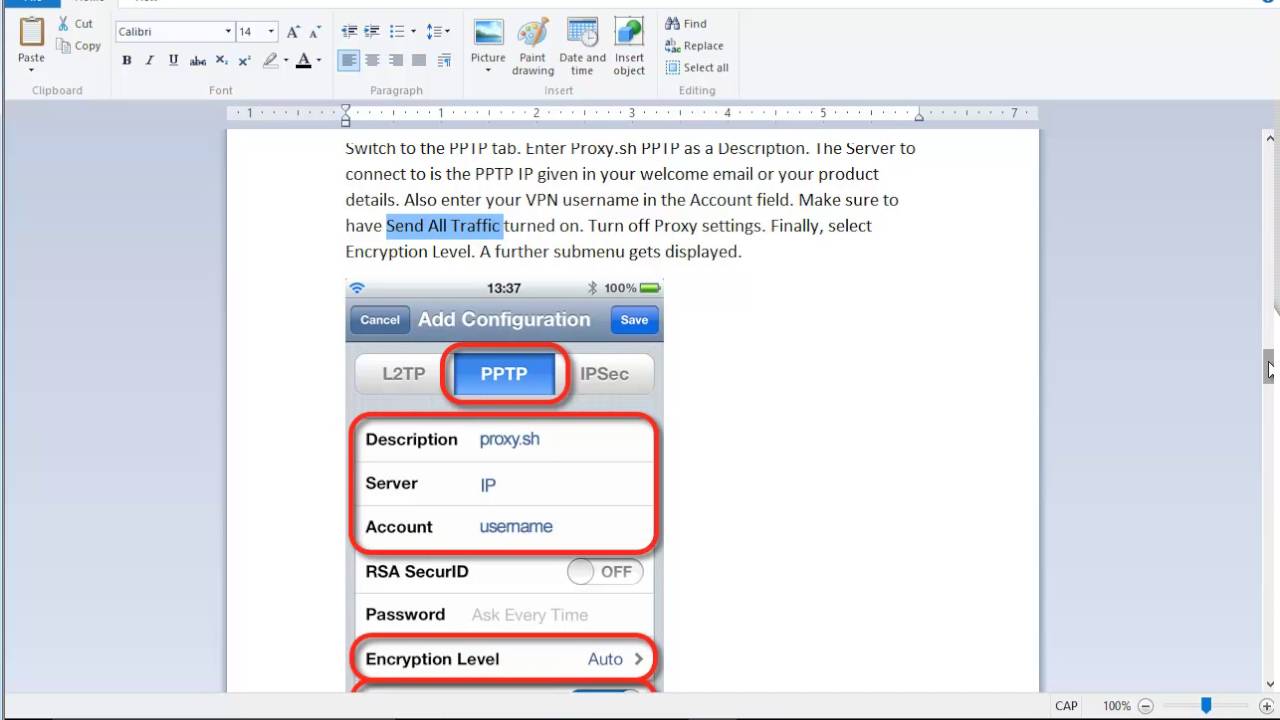Image resolution: width=1280 pixels, height=720 pixels.
Task: Click the zoom in plus button
Action: [1267, 706]
